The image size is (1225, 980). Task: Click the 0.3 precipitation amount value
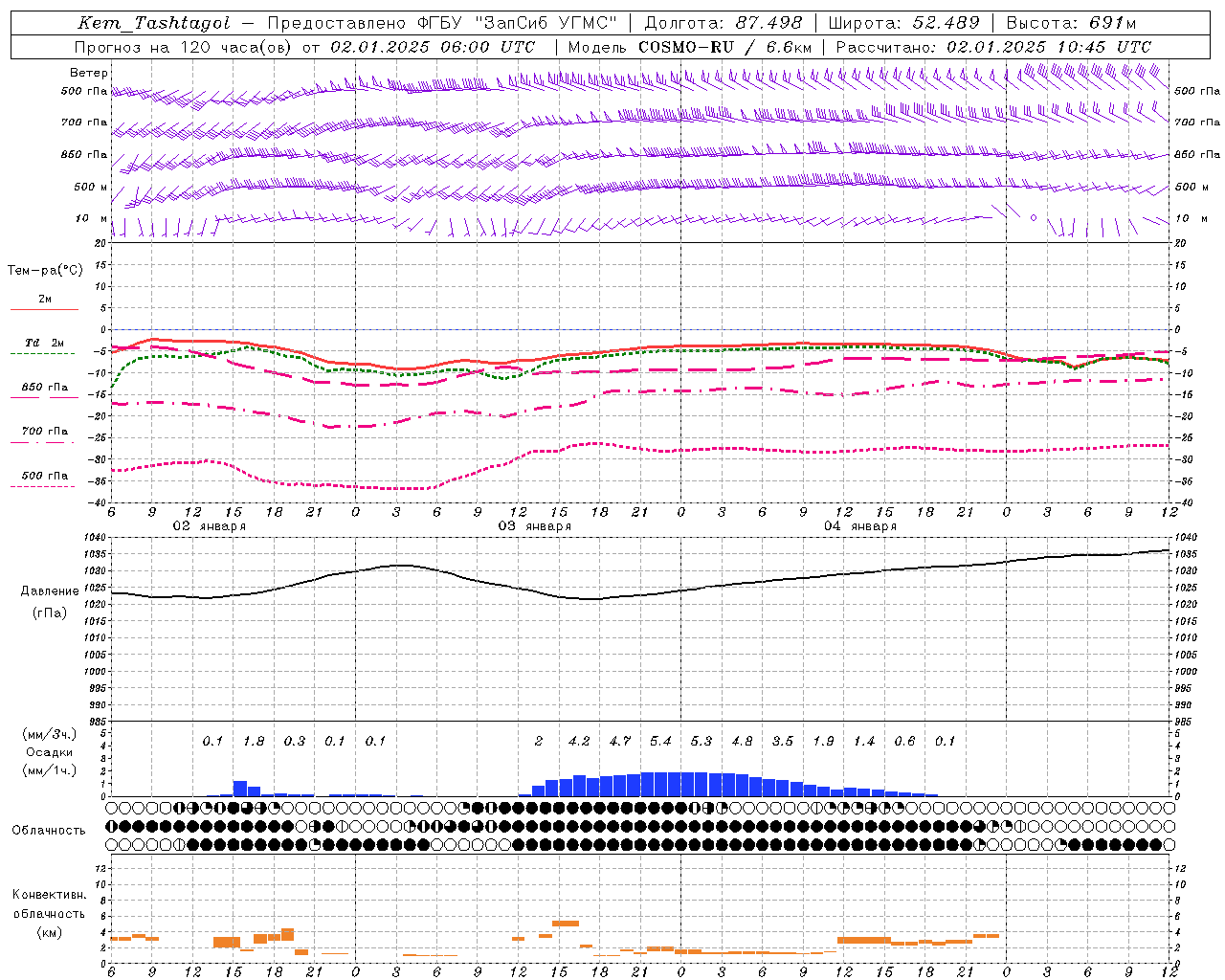(x=294, y=742)
